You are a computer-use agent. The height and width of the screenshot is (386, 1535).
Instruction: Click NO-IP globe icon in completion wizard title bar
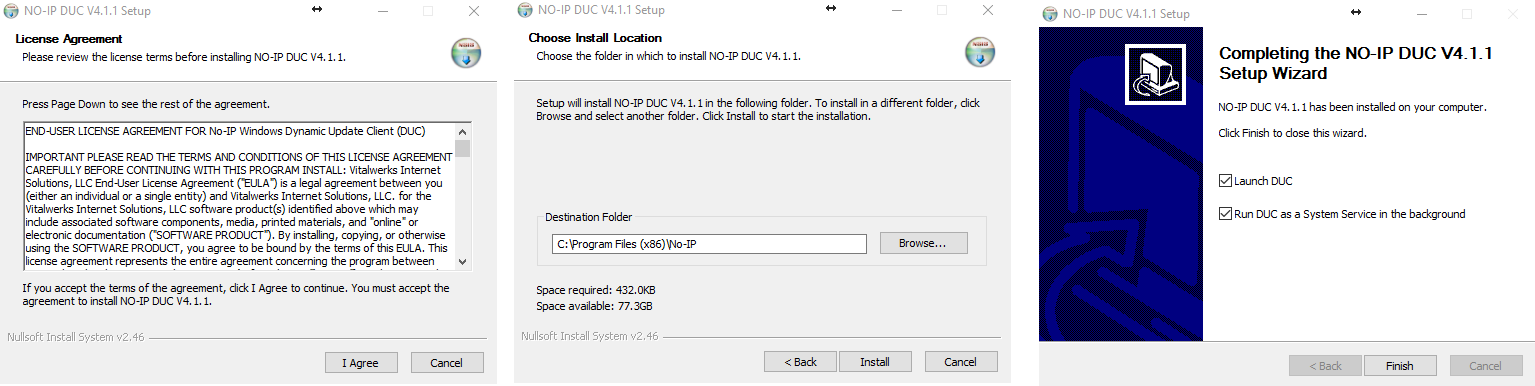[1050, 14]
